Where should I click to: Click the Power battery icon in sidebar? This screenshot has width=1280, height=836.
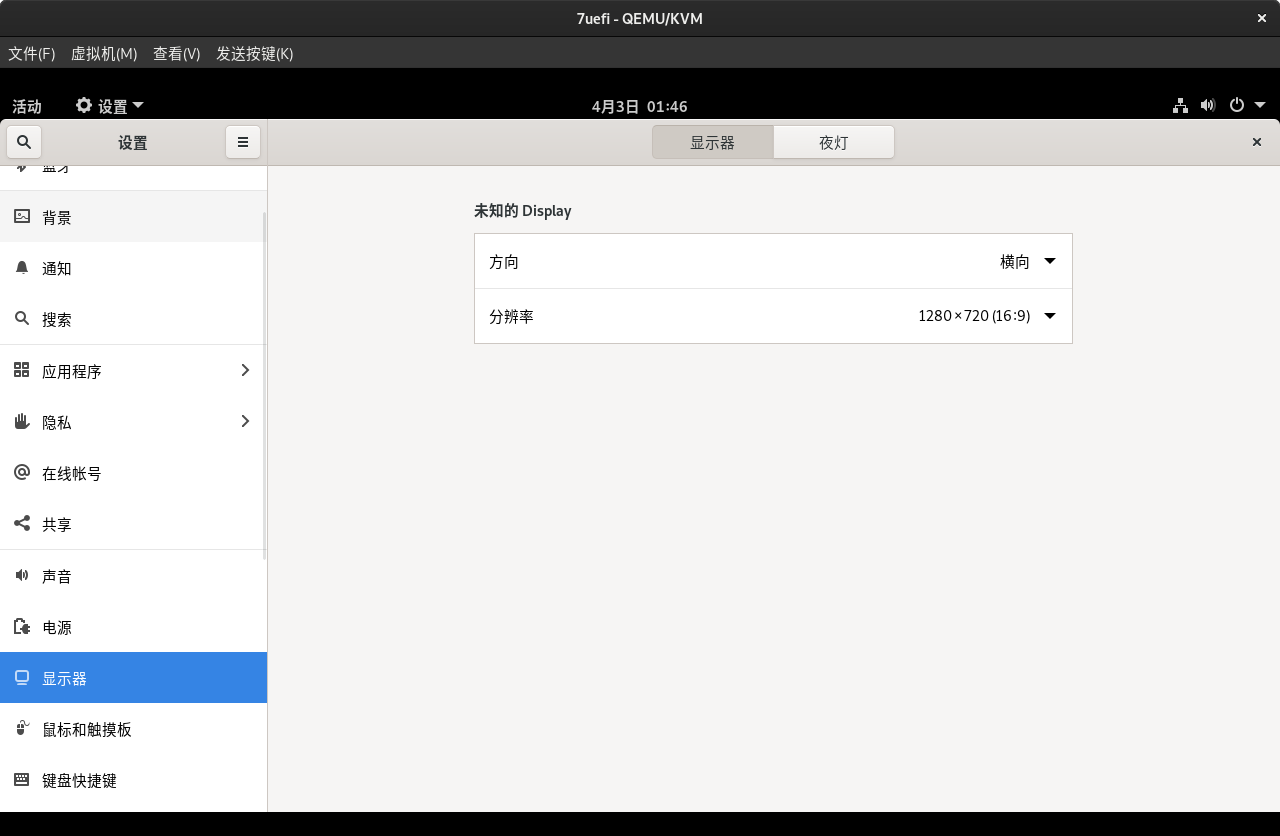tap(22, 626)
